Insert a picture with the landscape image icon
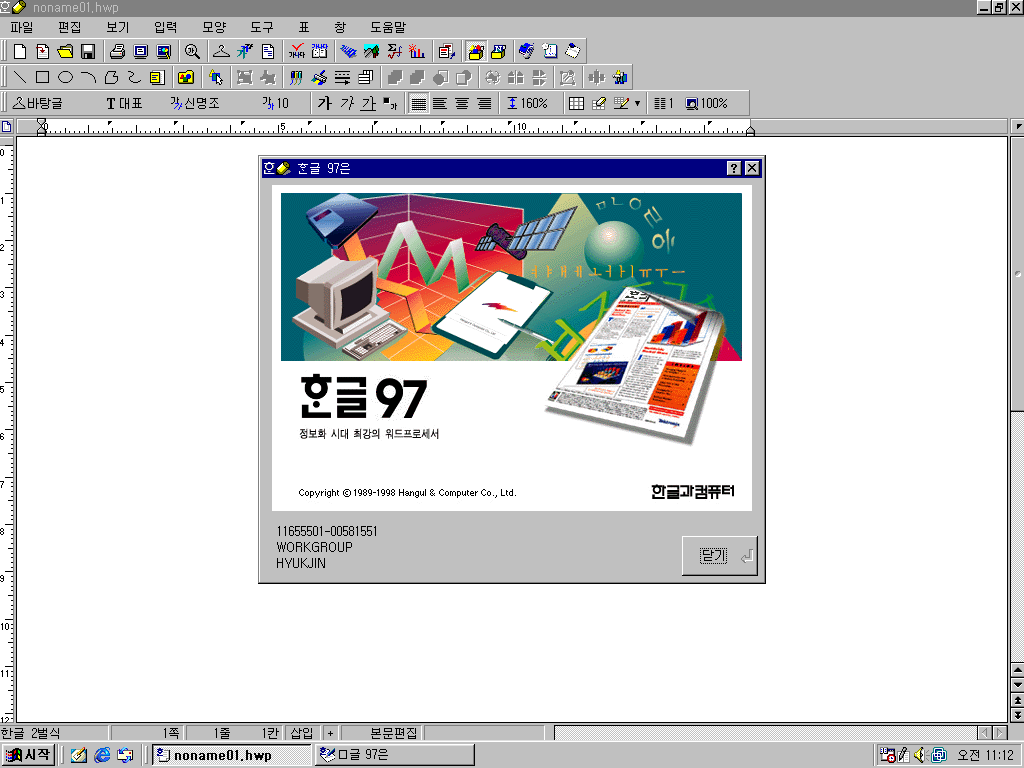The image size is (1024, 768). click(x=371, y=52)
